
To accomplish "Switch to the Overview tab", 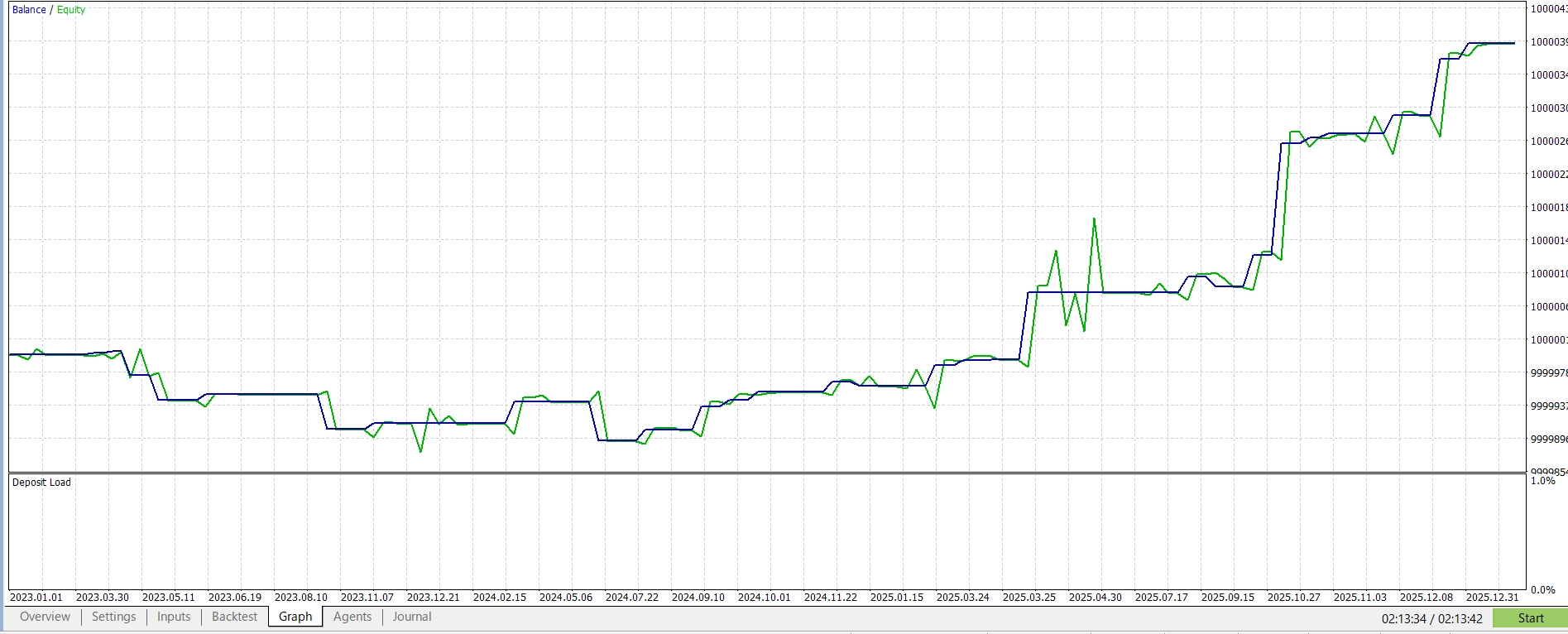I will coord(45,617).
